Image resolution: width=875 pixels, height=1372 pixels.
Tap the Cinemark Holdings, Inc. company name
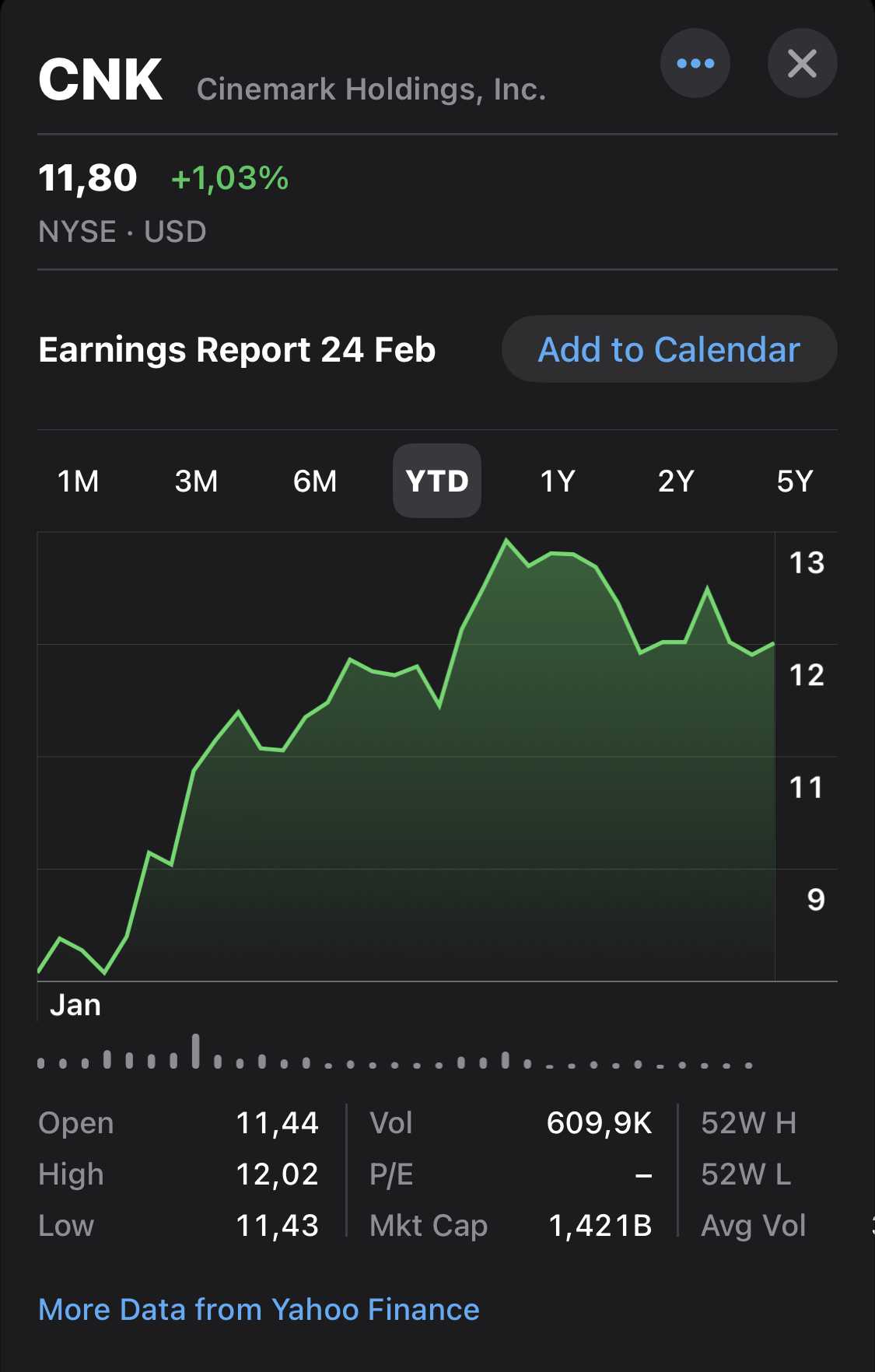pos(371,89)
